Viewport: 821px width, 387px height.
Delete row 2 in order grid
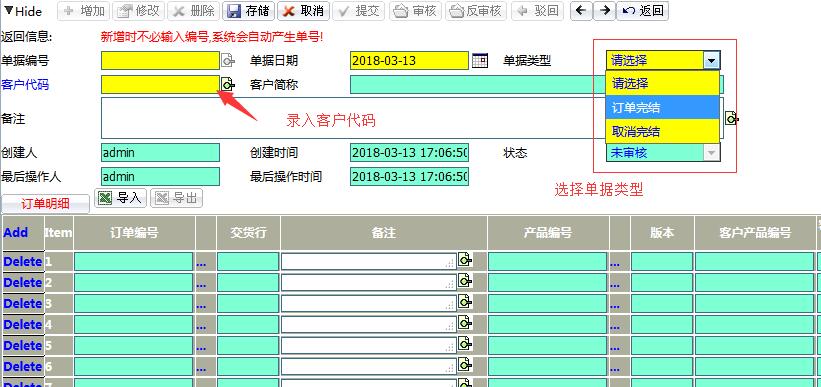point(23,282)
